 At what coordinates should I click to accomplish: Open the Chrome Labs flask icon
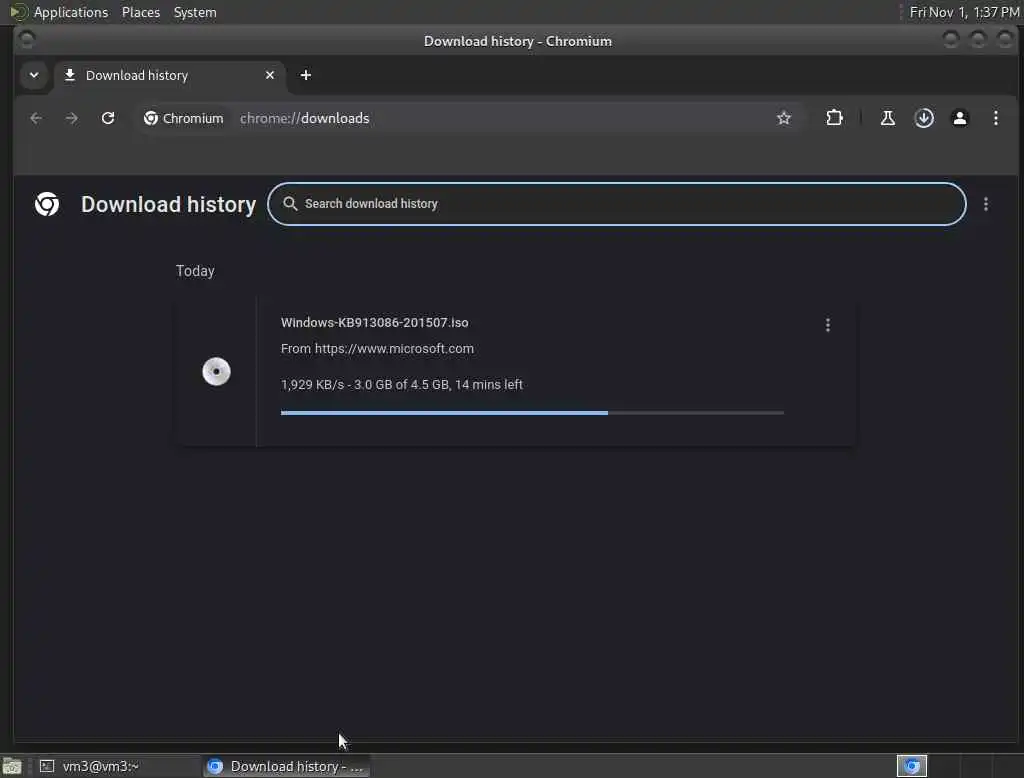tap(888, 118)
